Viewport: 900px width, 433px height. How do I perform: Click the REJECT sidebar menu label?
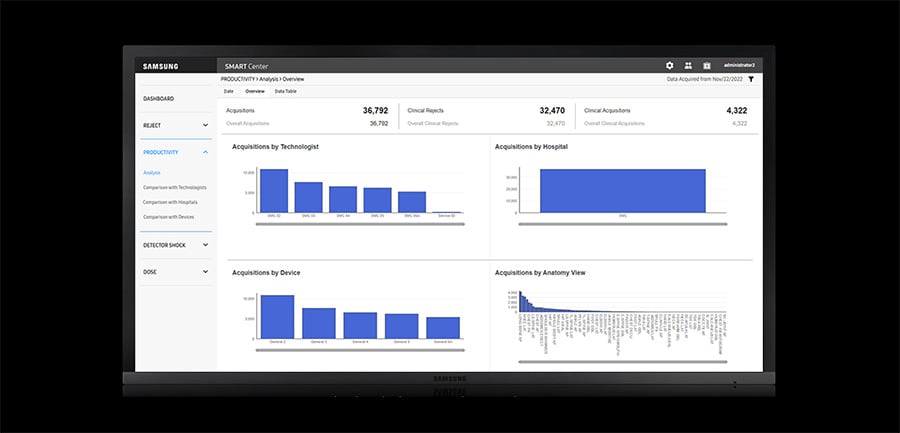[152, 125]
